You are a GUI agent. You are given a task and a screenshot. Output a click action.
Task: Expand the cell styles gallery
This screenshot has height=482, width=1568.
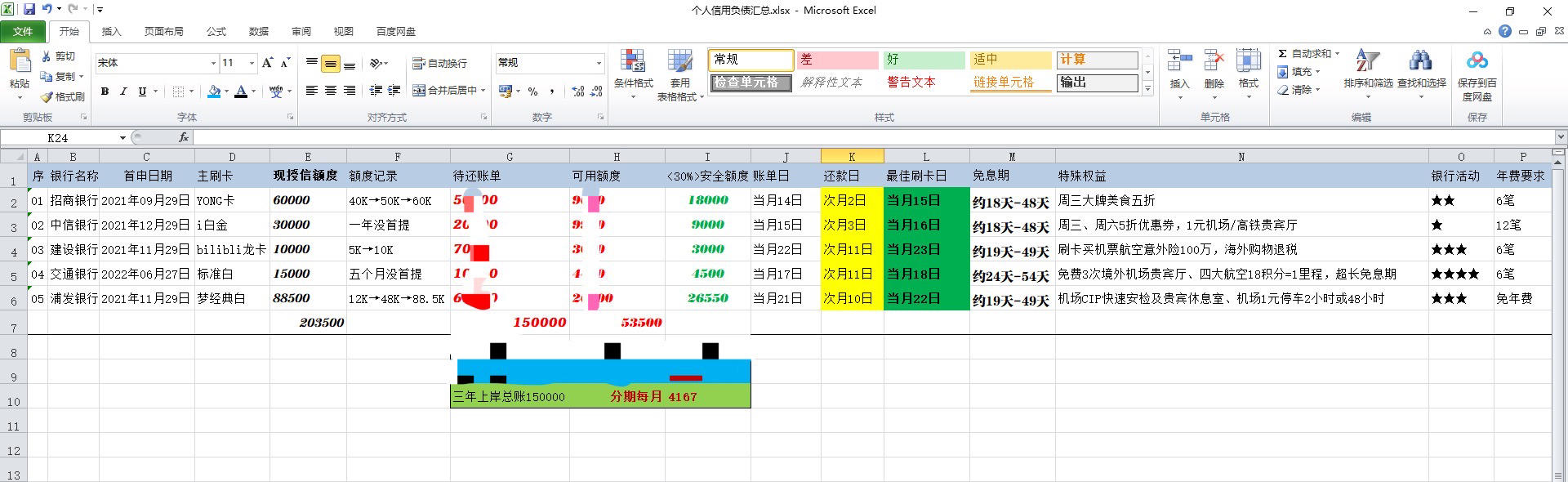click(1147, 89)
